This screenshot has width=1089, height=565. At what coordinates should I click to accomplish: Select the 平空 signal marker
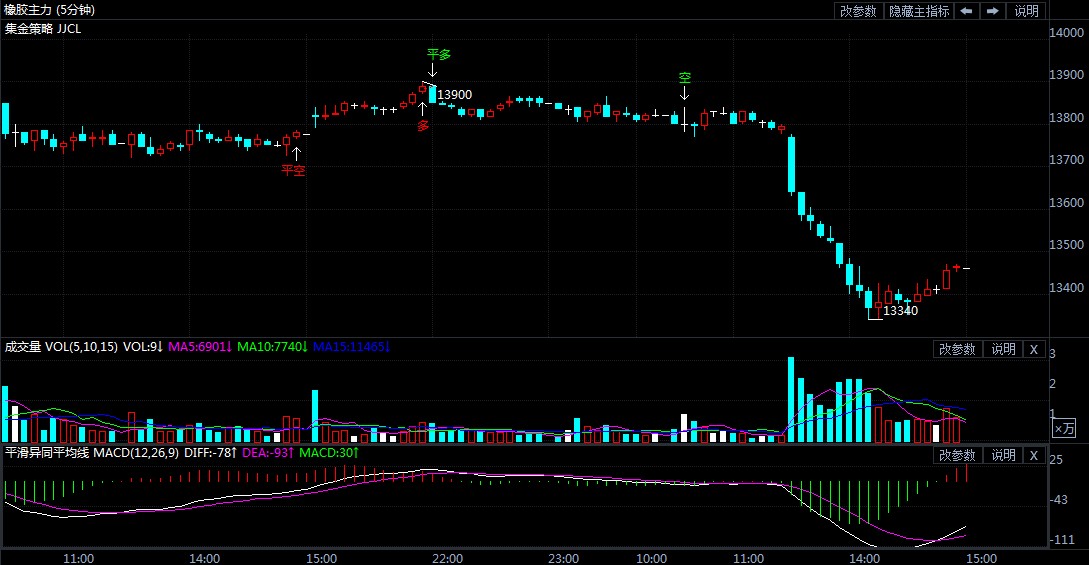click(293, 170)
